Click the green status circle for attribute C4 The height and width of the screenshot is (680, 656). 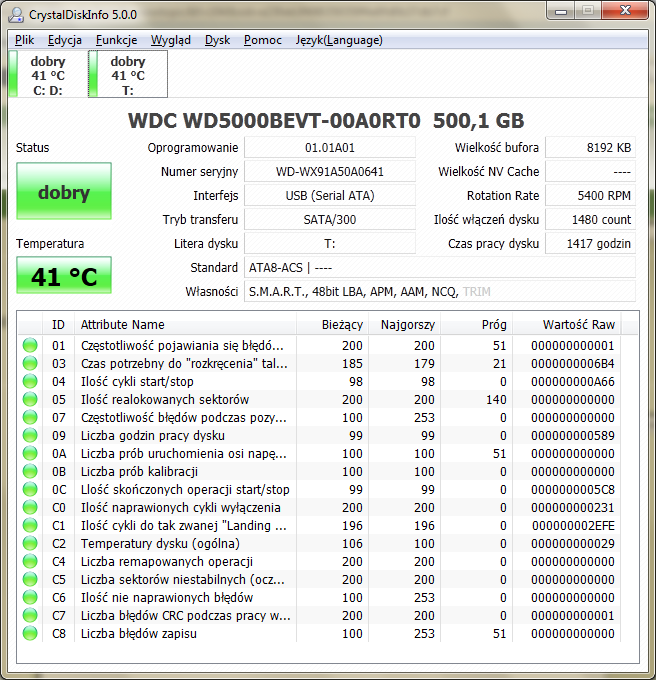30,562
